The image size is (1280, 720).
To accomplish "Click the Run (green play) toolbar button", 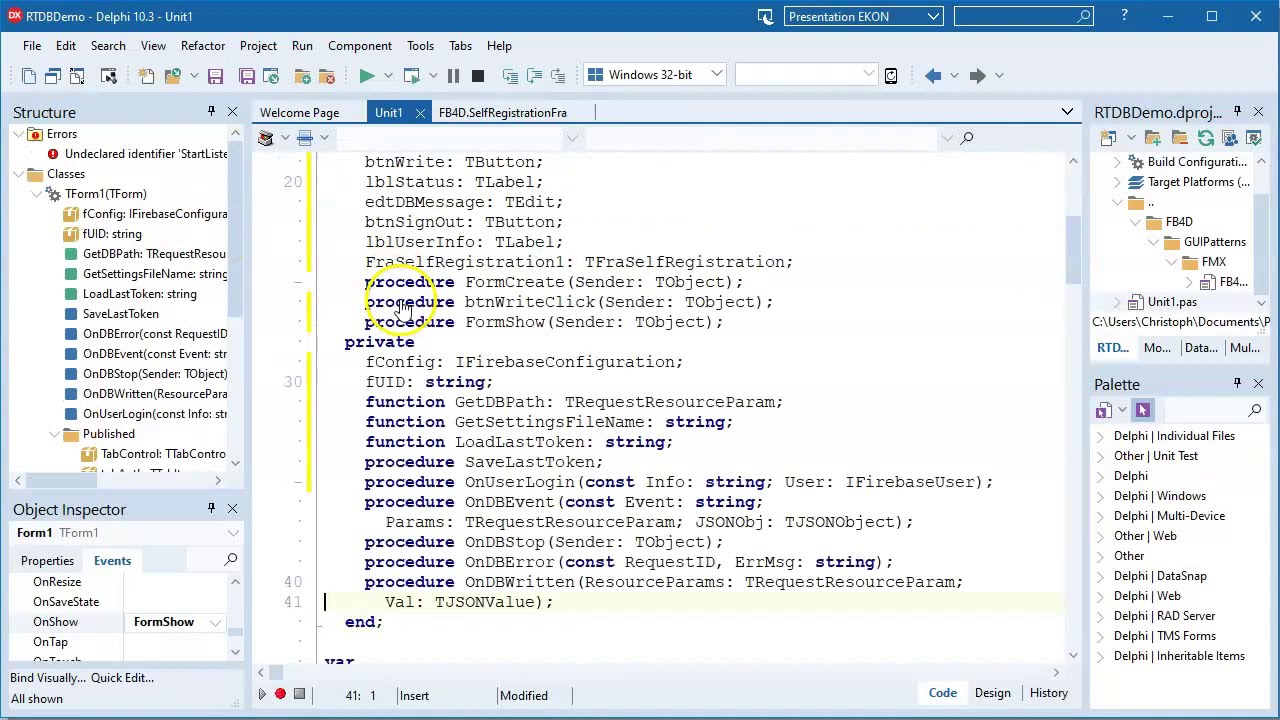I will point(366,75).
